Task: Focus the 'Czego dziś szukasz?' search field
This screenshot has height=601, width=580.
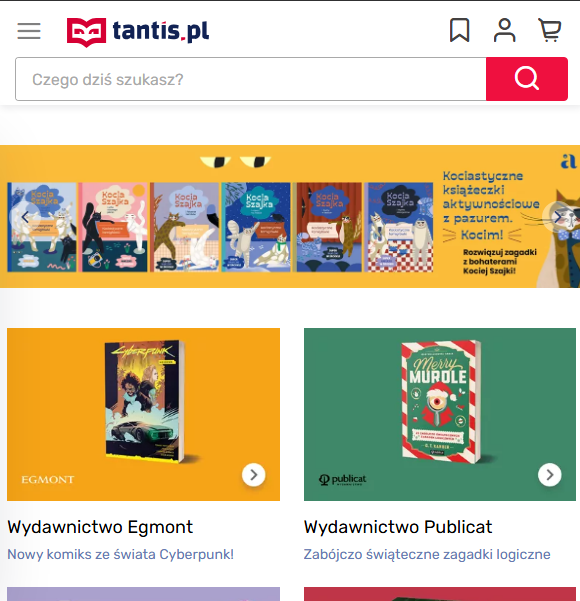Action: click(x=251, y=79)
